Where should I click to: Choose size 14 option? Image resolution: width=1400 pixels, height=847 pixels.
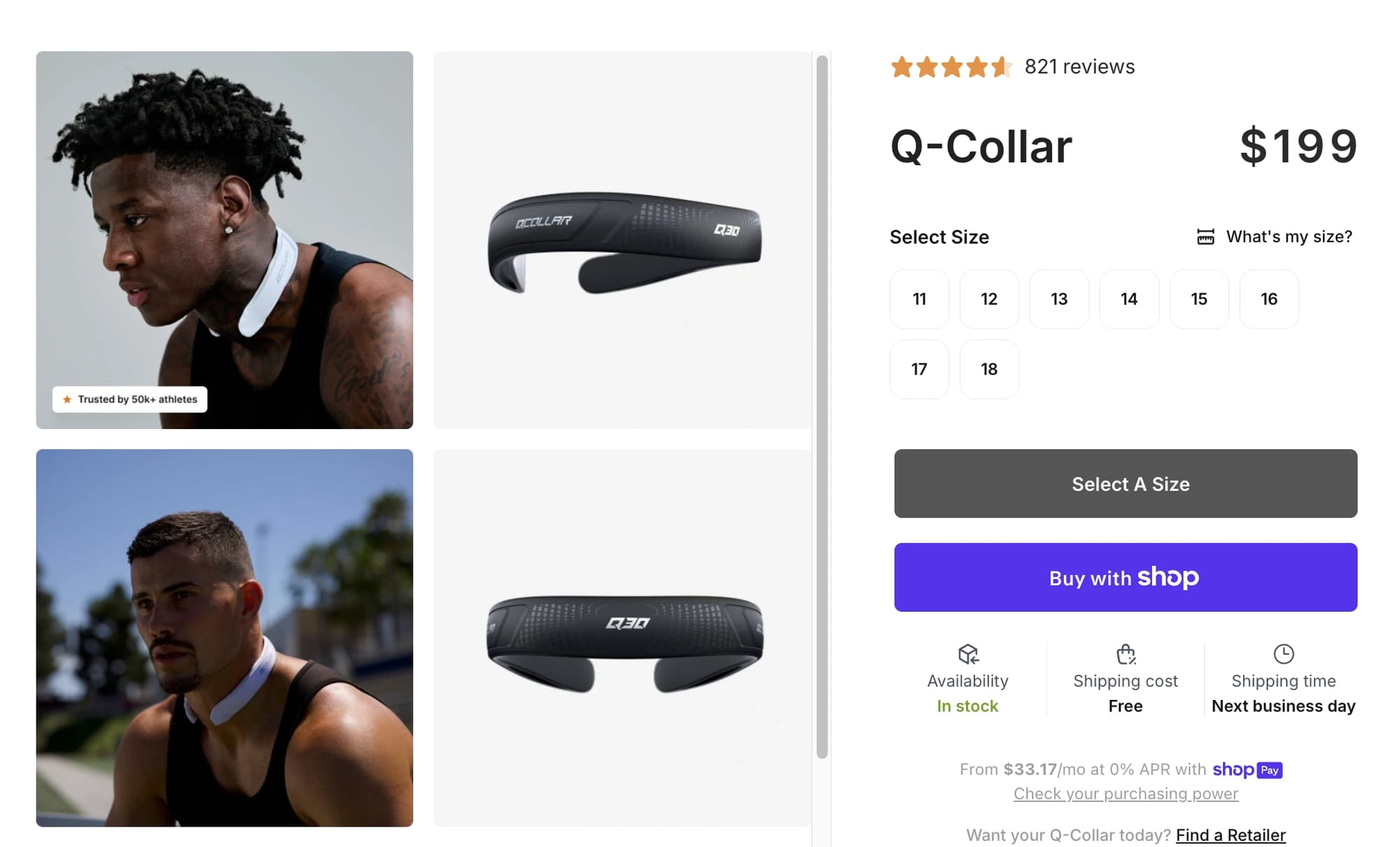coord(1129,299)
